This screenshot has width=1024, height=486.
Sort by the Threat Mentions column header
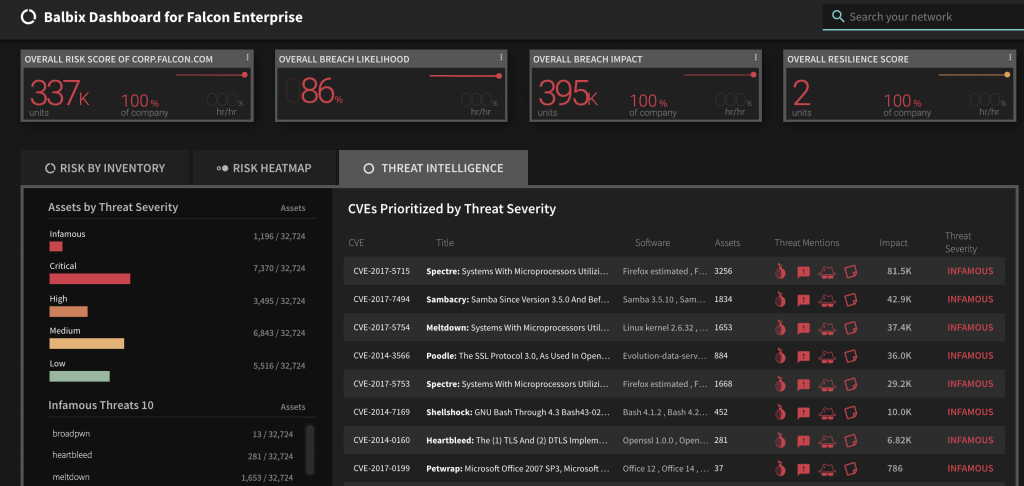pyautogui.click(x=807, y=243)
